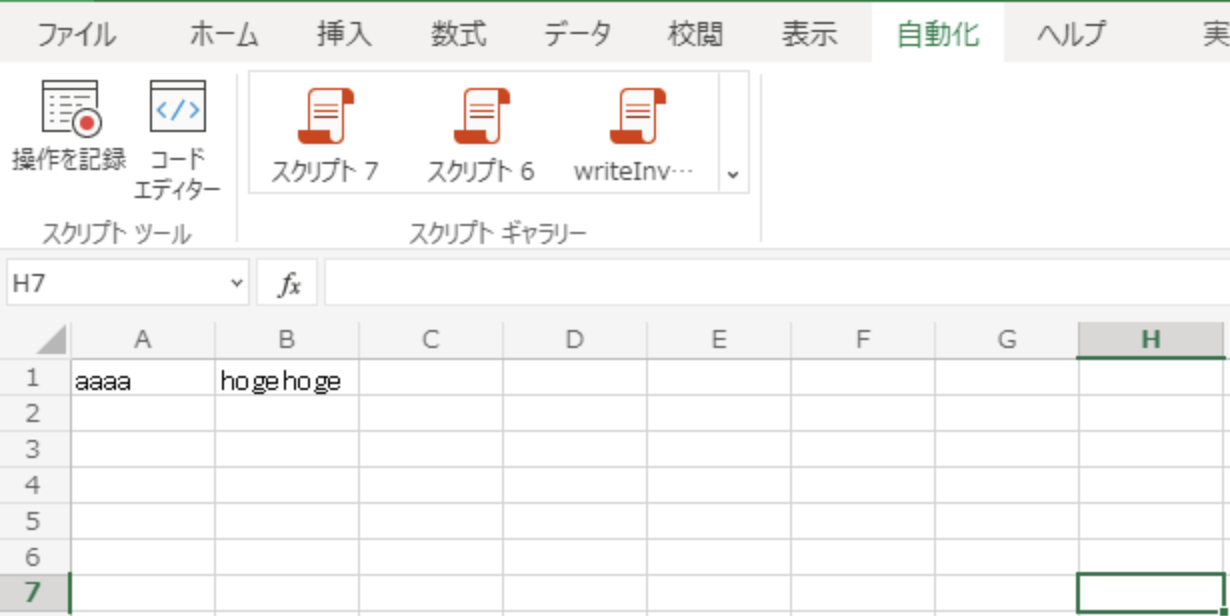Open the Name Box dropdown arrow
This screenshot has height=616, width=1230.
click(237, 283)
